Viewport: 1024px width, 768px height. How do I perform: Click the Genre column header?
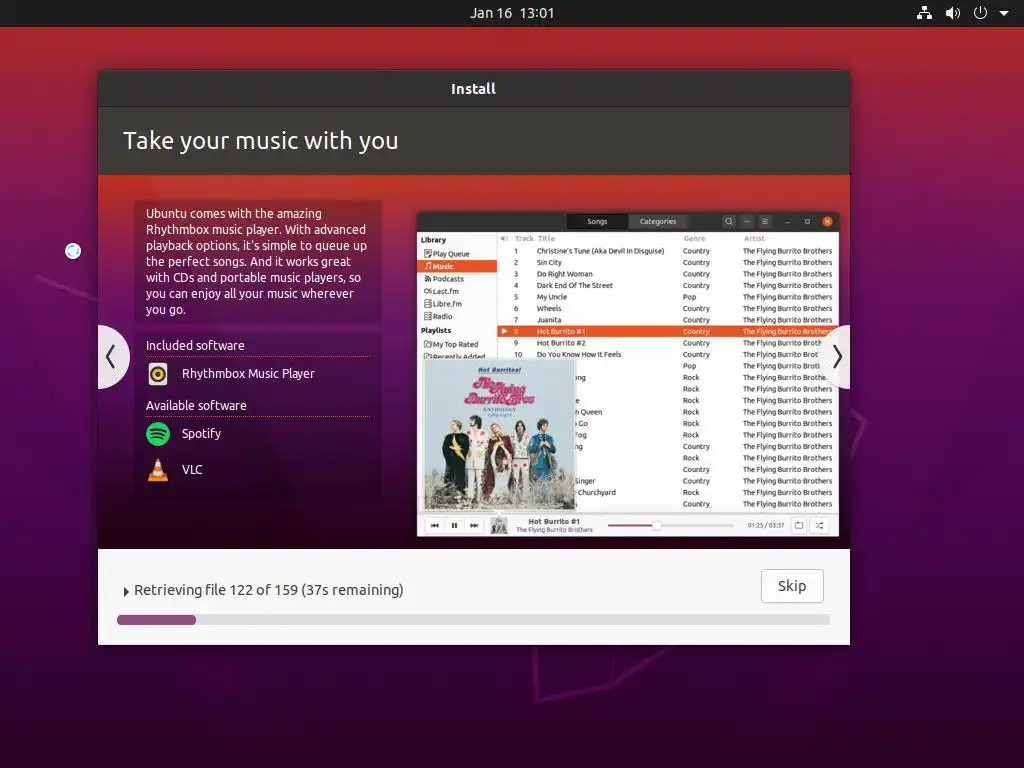[x=694, y=239]
